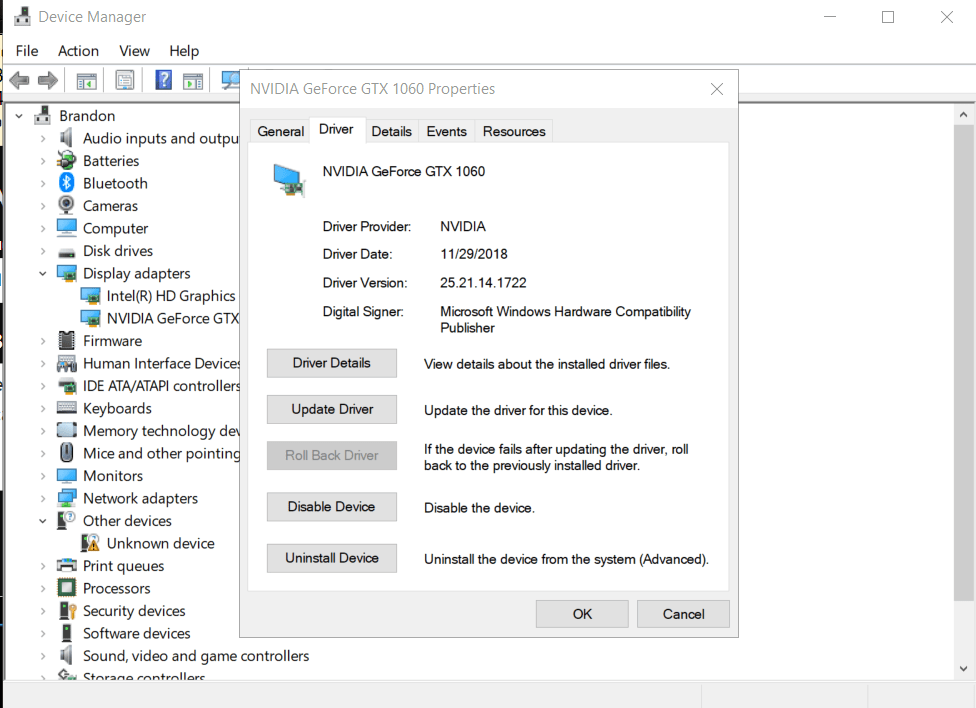Click the scrollbar down arrow in Device Manager
976x708 pixels.
[964, 669]
